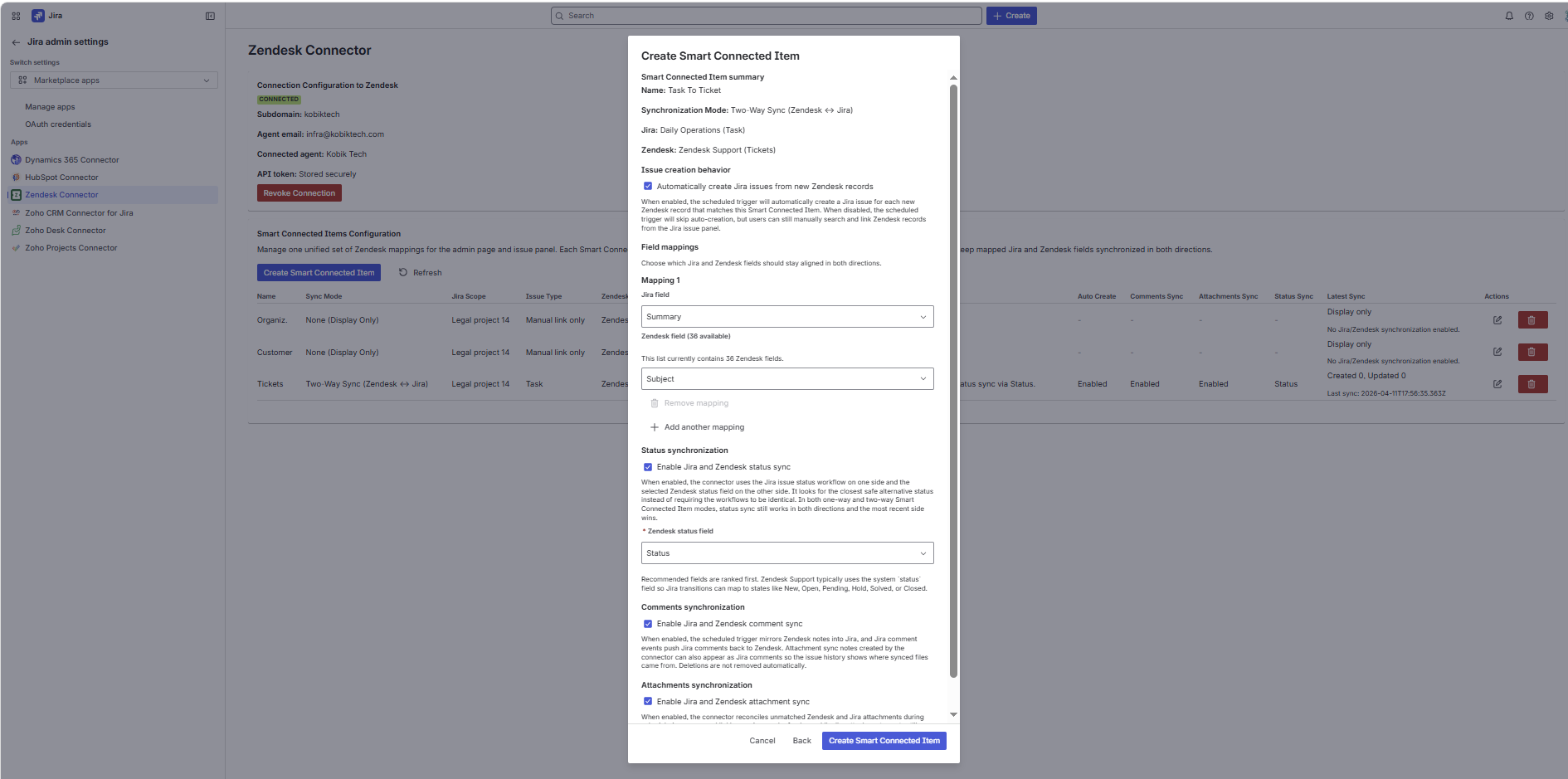Image resolution: width=1568 pixels, height=779 pixels.
Task: Open the Help question mark icon
Action: tap(1529, 15)
